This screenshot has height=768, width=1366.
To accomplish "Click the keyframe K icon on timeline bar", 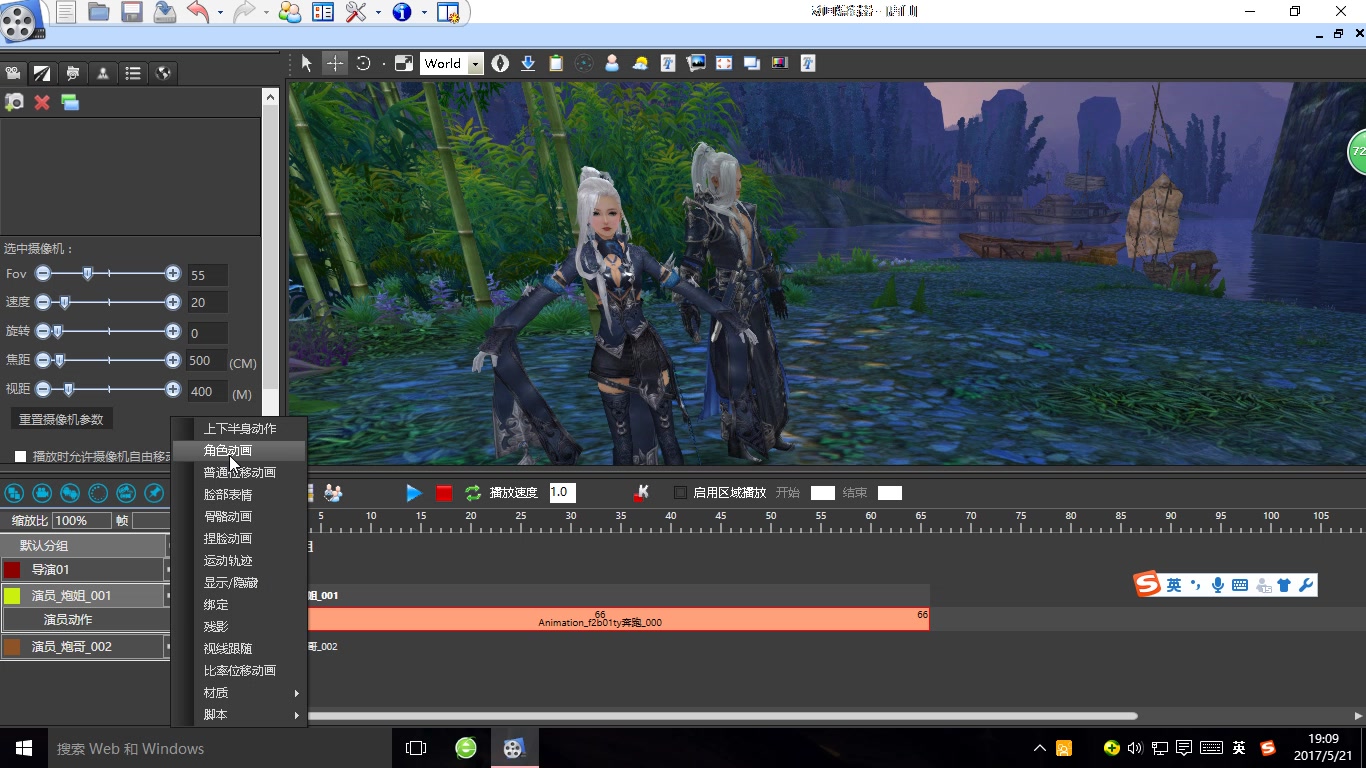I will tap(641, 493).
